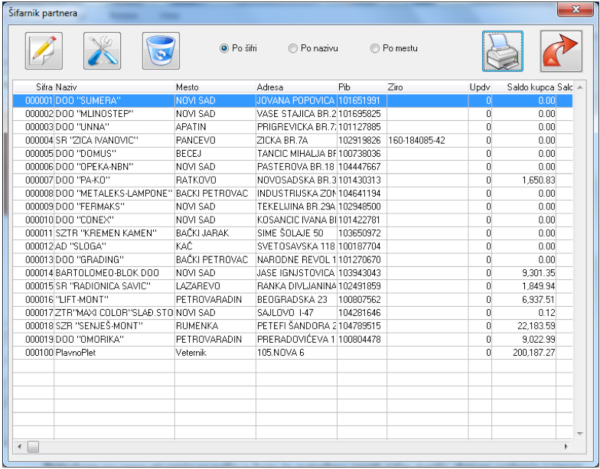Image resolution: width=600 pixels, height=469 pixels.
Task: Click the vertical scrollbar down arrow
Action: tap(582, 431)
